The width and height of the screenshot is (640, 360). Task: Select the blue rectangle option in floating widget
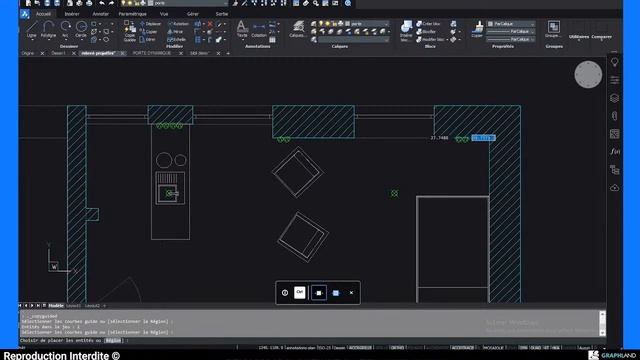click(x=336, y=293)
